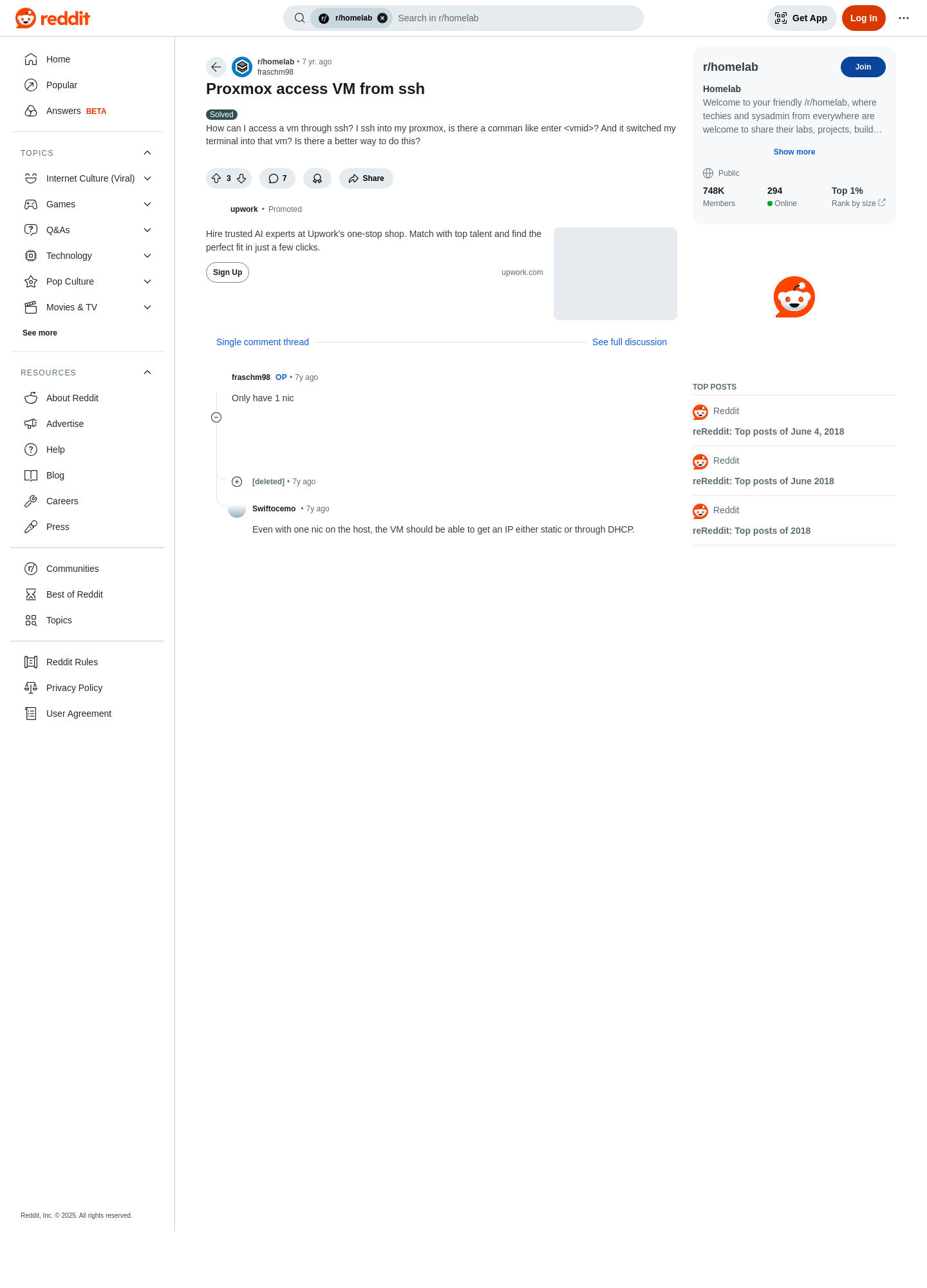Expand Internet Culture (Viral) topic
The width and height of the screenshot is (927, 1288).
88,178
